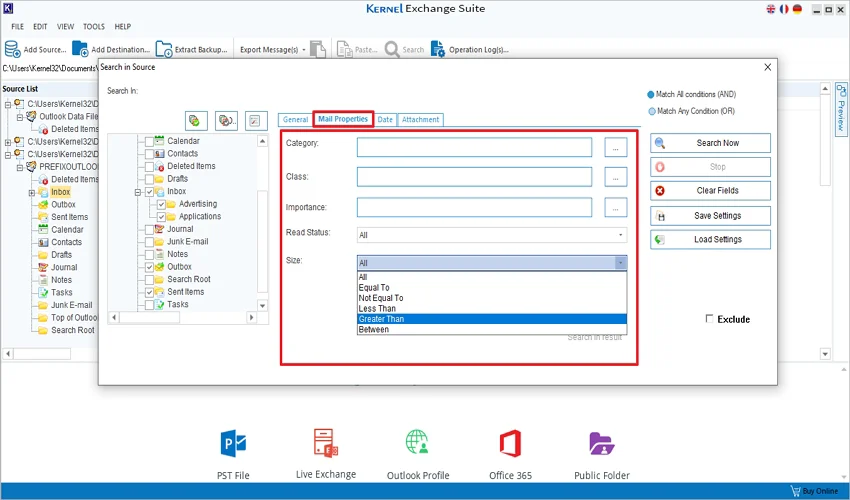Switch to the General tab

click(x=295, y=119)
